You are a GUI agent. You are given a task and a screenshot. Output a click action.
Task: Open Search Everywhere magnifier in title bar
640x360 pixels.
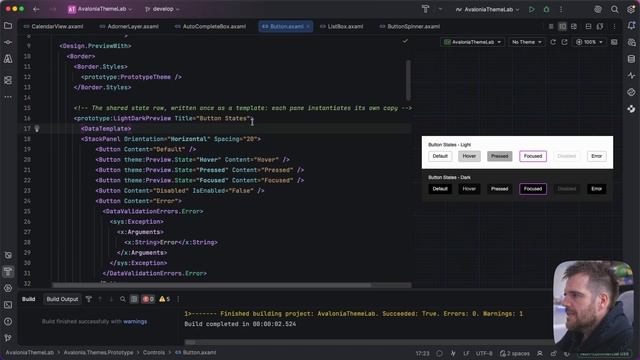pos(614,9)
